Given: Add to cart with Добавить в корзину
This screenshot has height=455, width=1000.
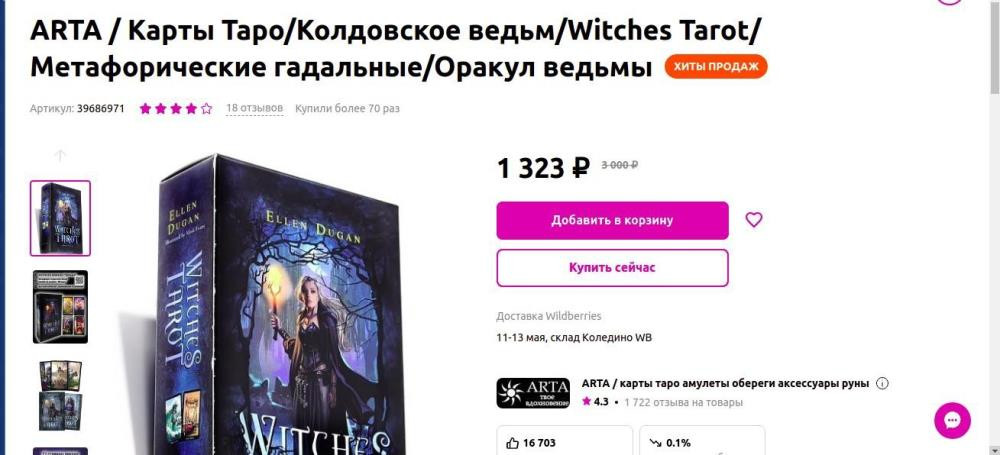Looking at the screenshot, I should click(x=612, y=221).
